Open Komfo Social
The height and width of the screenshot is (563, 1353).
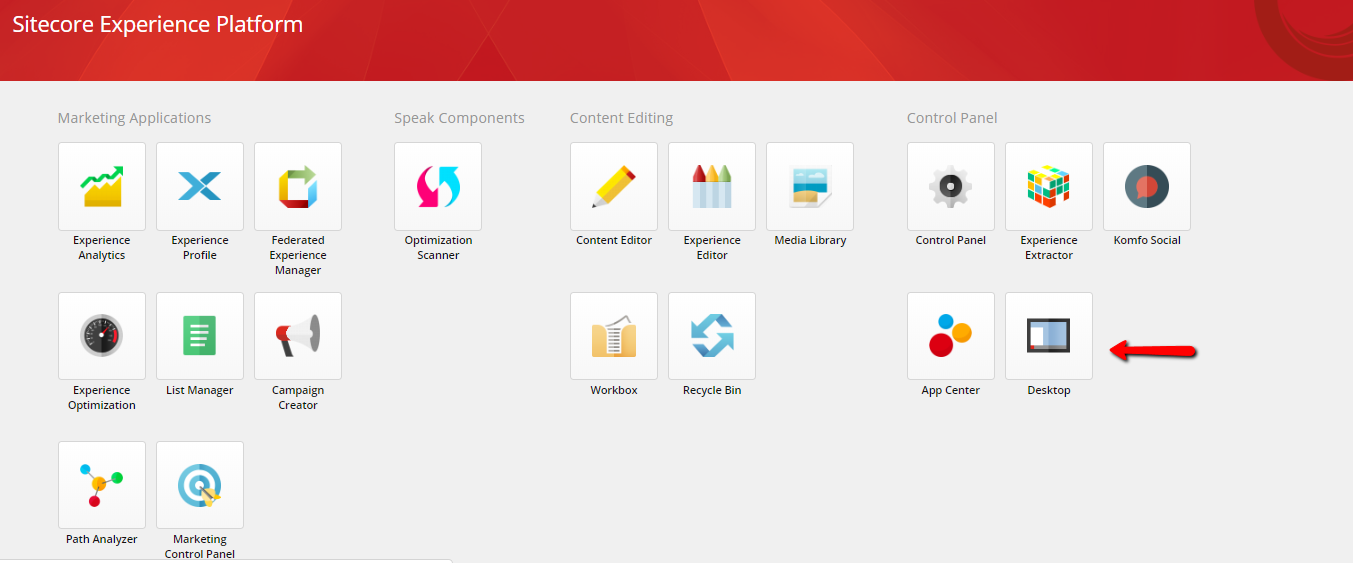click(1147, 186)
